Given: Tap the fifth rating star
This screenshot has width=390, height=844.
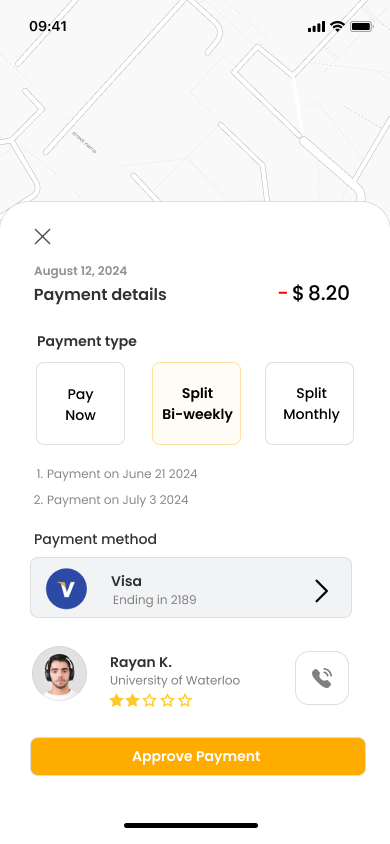Looking at the screenshot, I should coord(185,700).
